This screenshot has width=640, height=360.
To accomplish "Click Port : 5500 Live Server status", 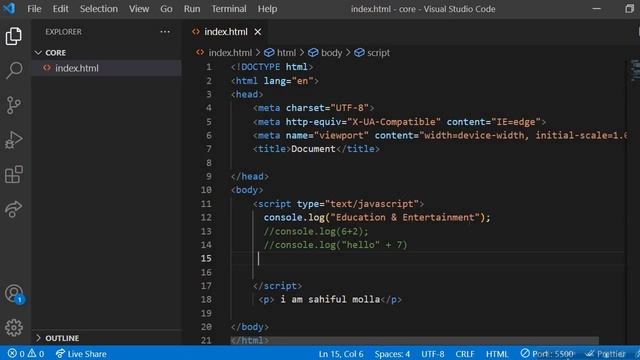I will tap(547, 353).
